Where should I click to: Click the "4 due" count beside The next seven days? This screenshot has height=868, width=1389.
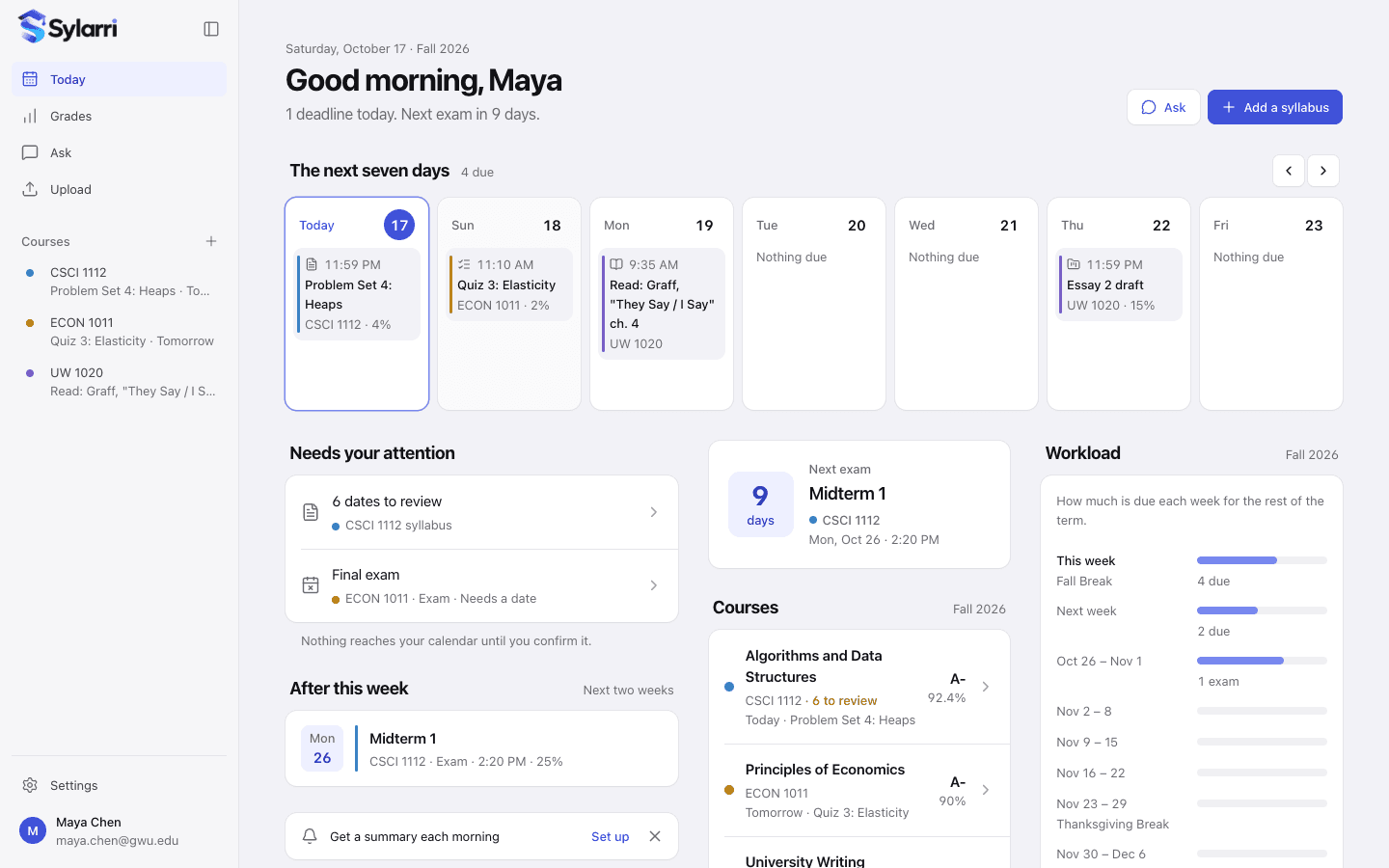pos(477,173)
